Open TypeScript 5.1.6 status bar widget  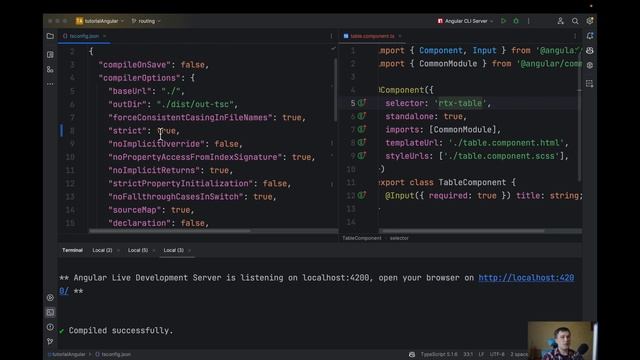439,354
